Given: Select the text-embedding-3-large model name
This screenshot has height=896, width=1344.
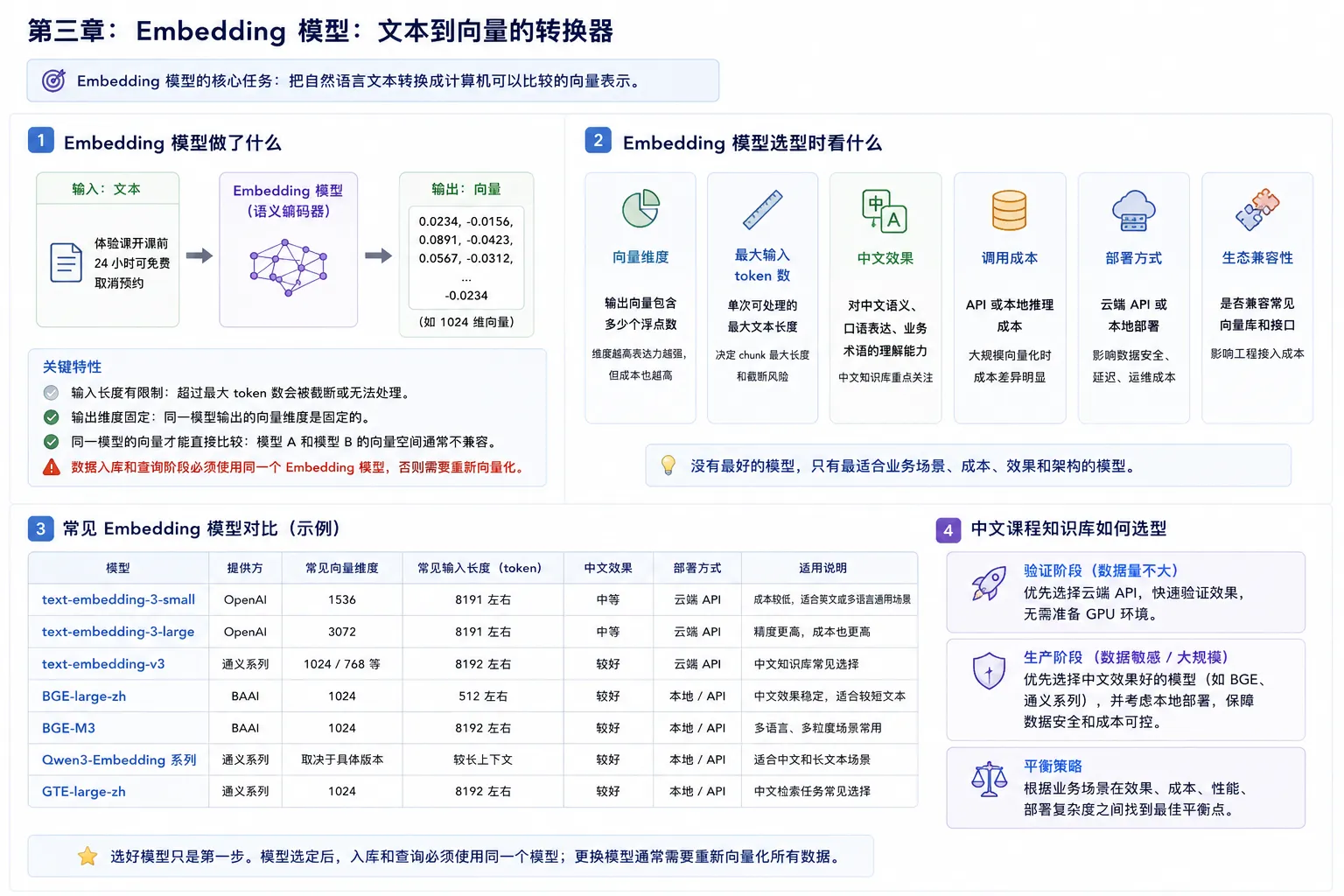Looking at the screenshot, I should [118, 632].
